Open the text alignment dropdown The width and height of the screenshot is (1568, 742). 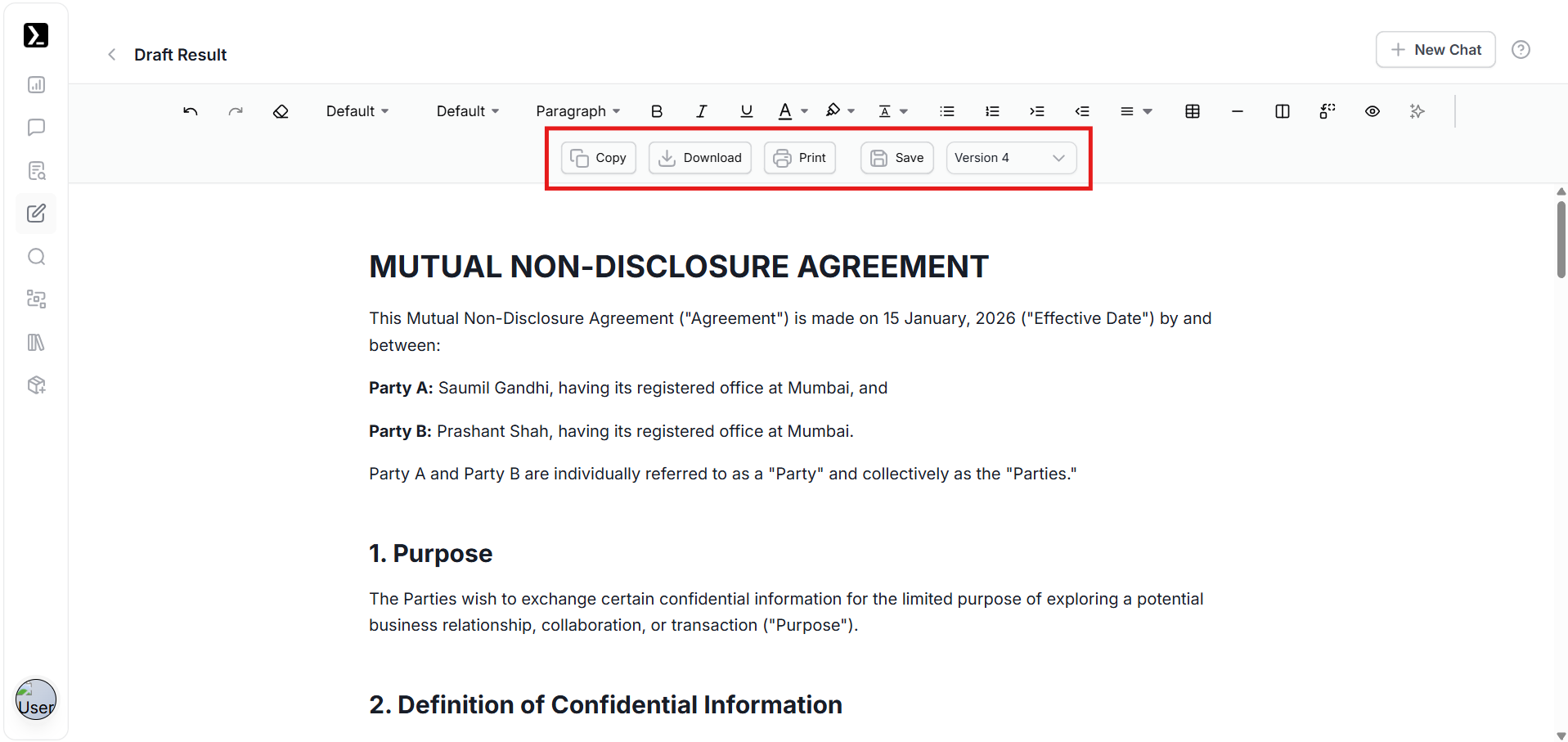tap(1135, 111)
